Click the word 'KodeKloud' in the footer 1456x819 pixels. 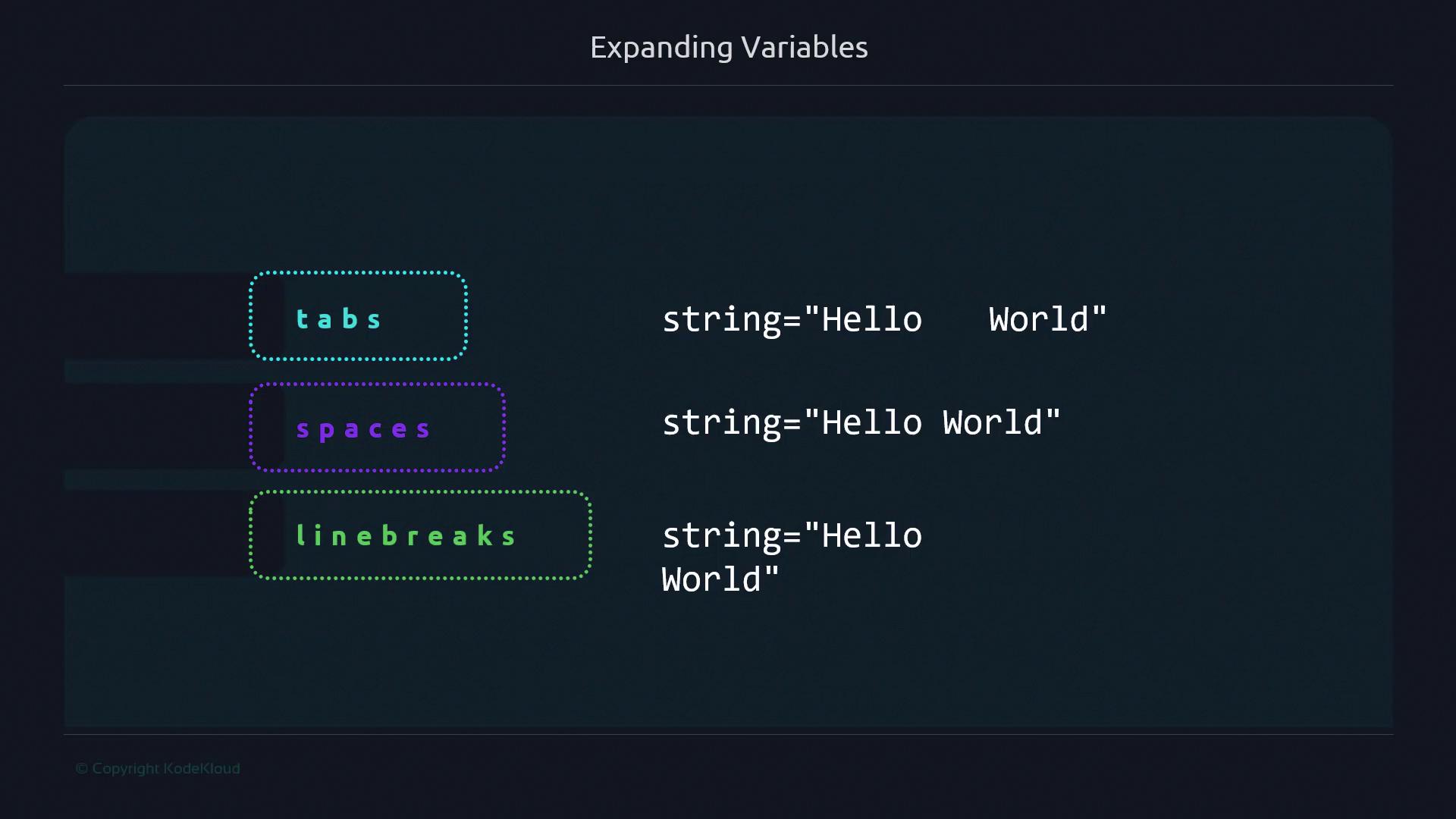[202, 768]
